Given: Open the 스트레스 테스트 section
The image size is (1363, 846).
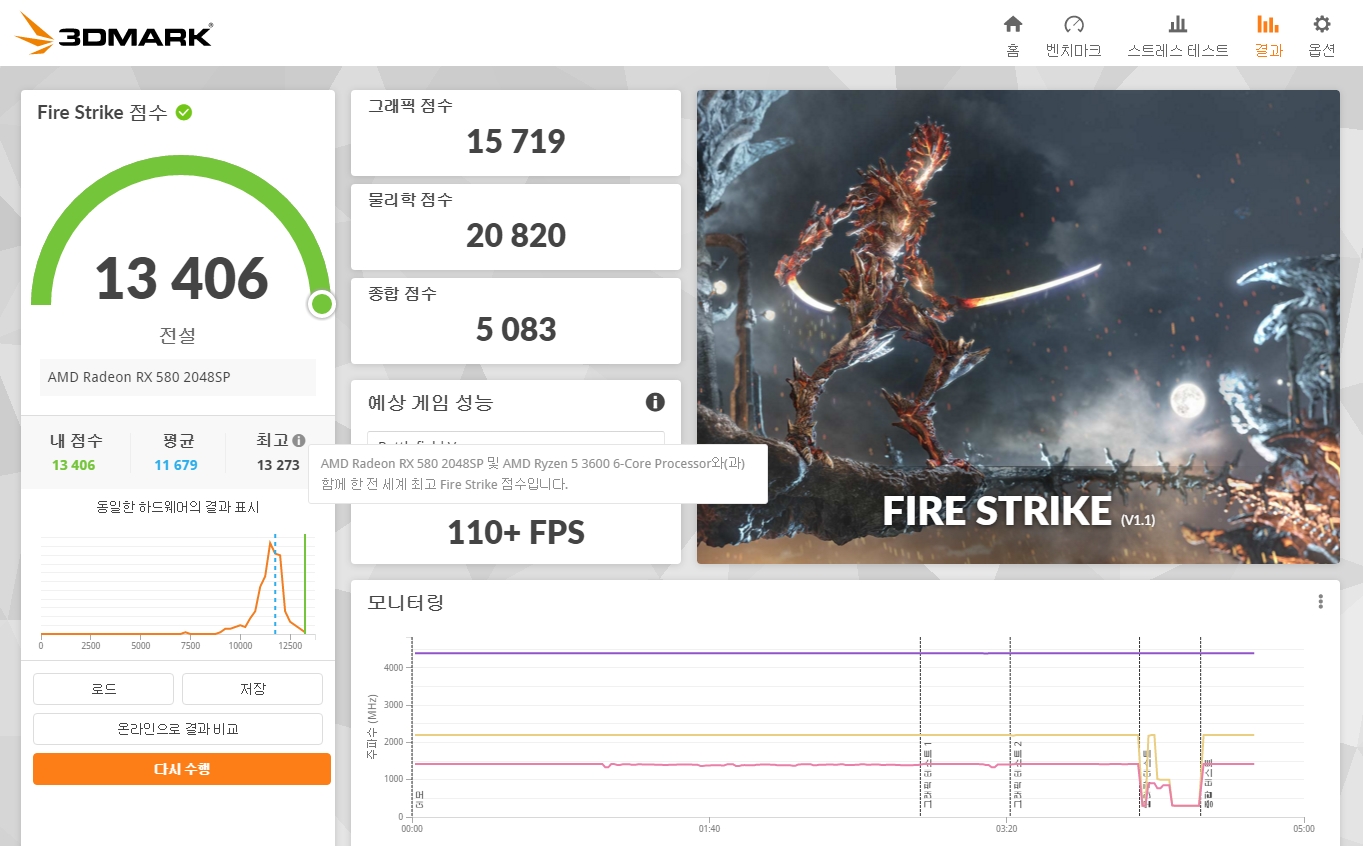Looking at the screenshot, I should tap(1178, 34).
